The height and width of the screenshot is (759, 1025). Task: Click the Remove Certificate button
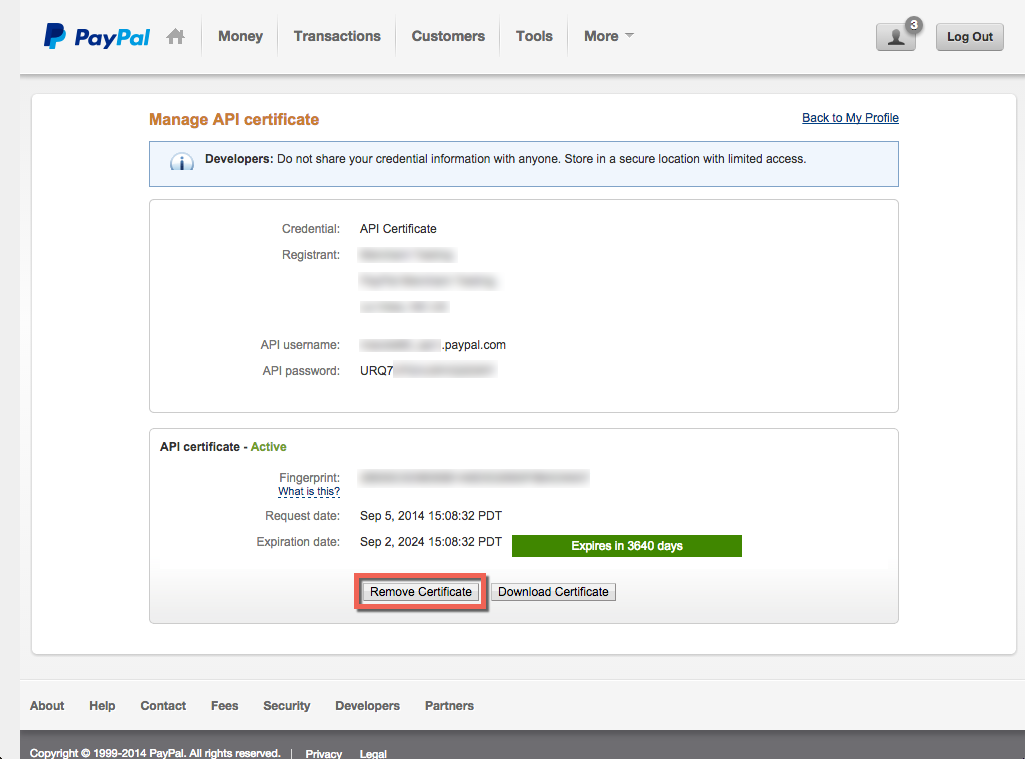(421, 592)
